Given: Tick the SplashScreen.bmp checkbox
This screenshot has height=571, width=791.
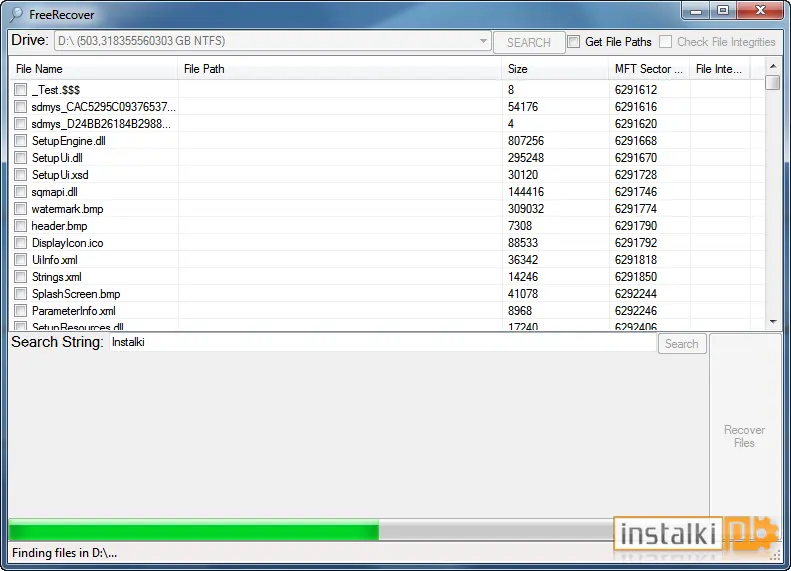Looking at the screenshot, I should pyautogui.click(x=20, y=294).
